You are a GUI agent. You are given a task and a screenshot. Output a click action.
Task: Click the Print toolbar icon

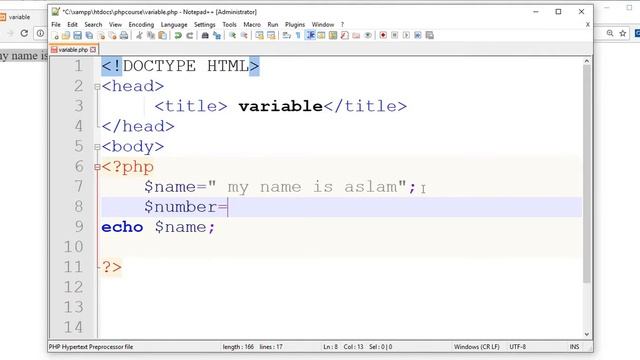(x=124, y=36)
